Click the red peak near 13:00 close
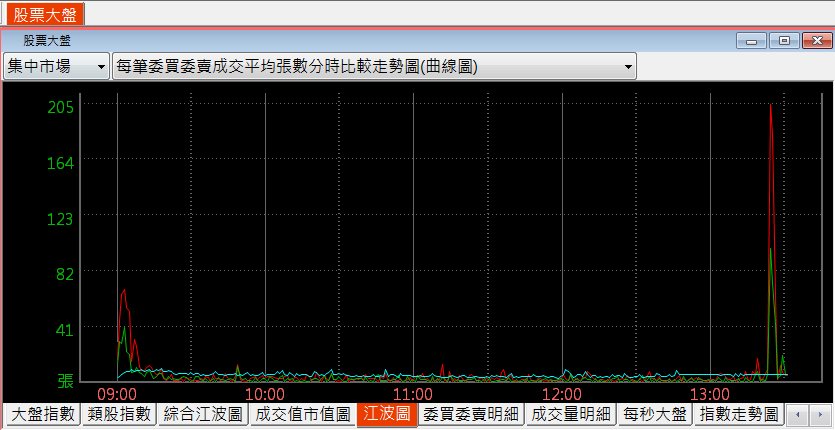 point(770,106)
